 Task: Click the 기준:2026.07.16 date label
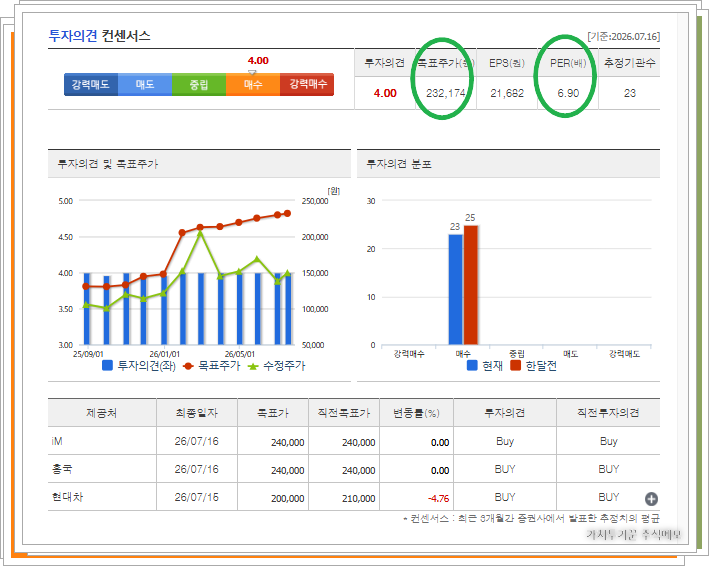tap(624, 36)
